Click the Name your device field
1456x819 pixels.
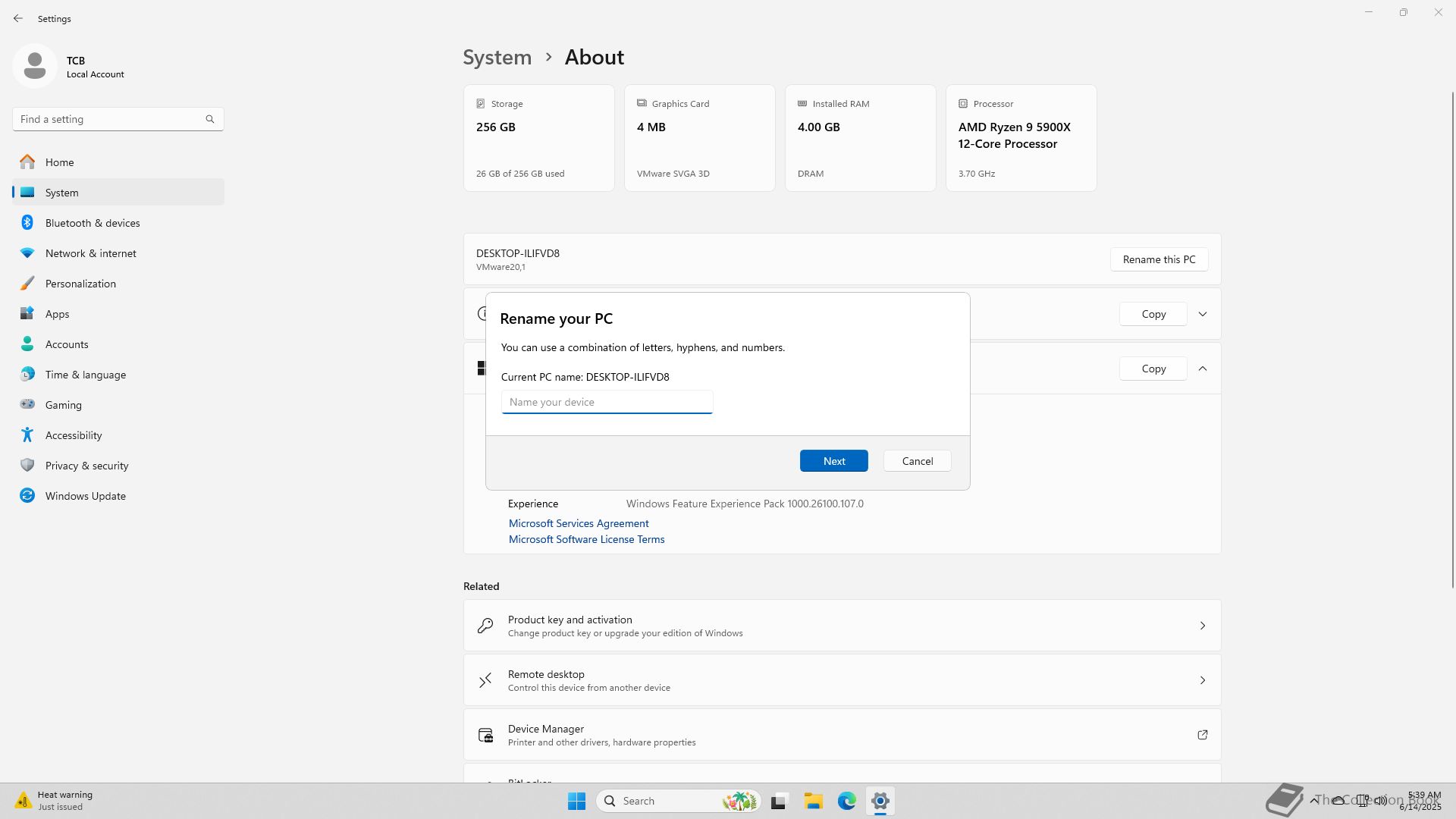click(607, 402)
